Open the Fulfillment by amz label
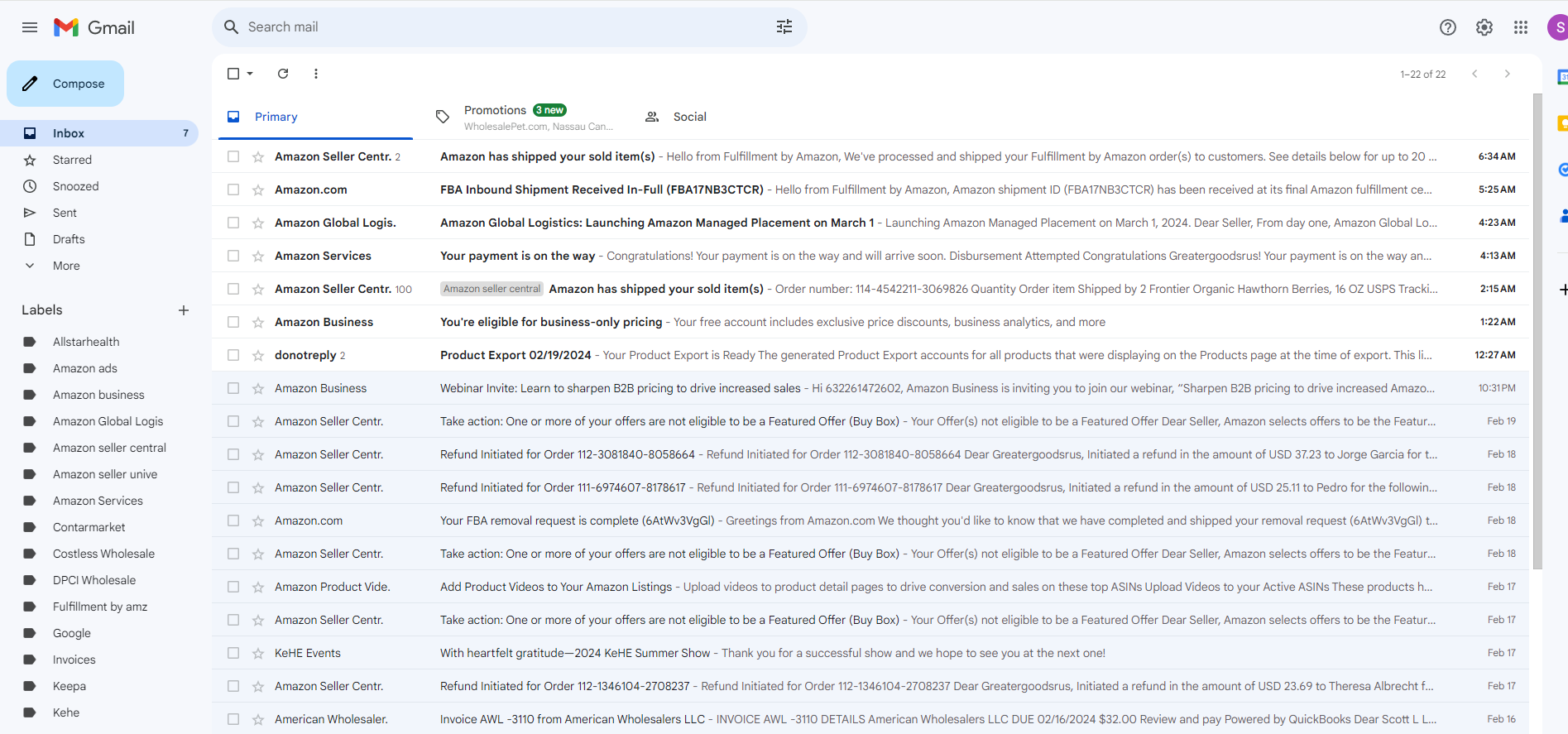1568x734 pixels. pos(99,607)
